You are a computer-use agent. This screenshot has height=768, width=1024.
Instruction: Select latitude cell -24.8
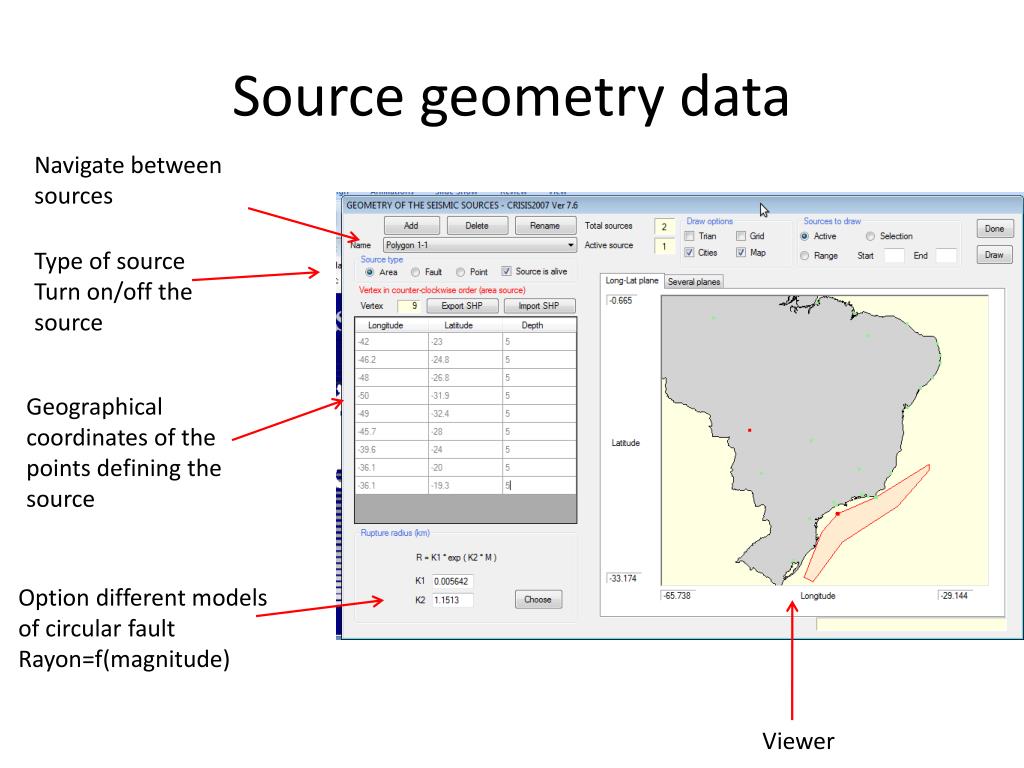465,360
